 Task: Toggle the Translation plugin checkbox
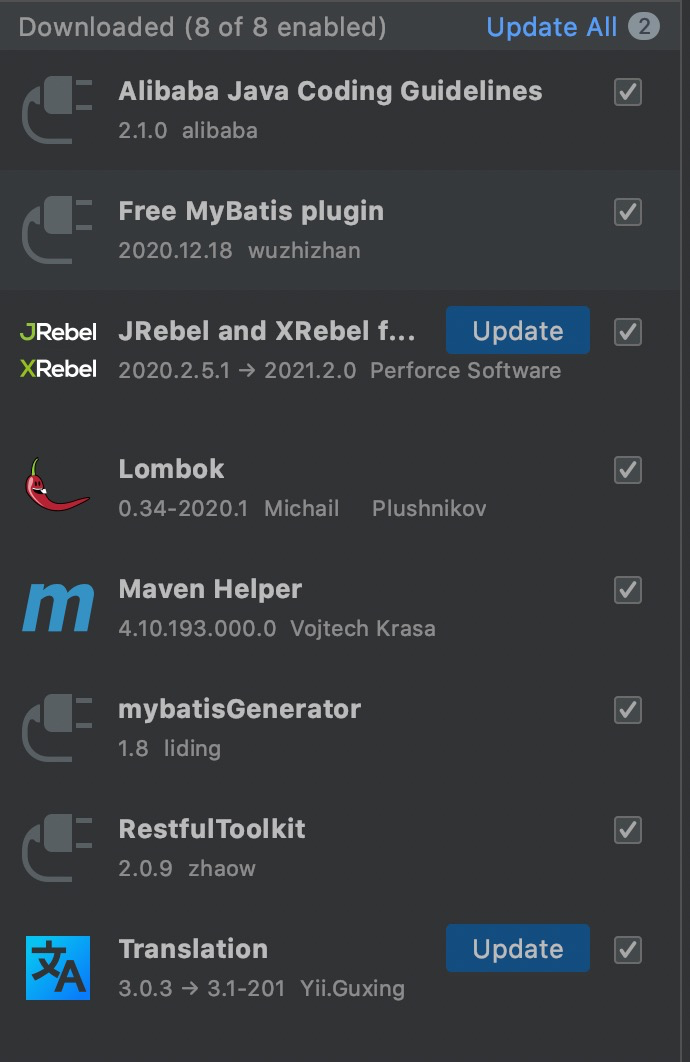pyautogui.click(x=628, y=950)
